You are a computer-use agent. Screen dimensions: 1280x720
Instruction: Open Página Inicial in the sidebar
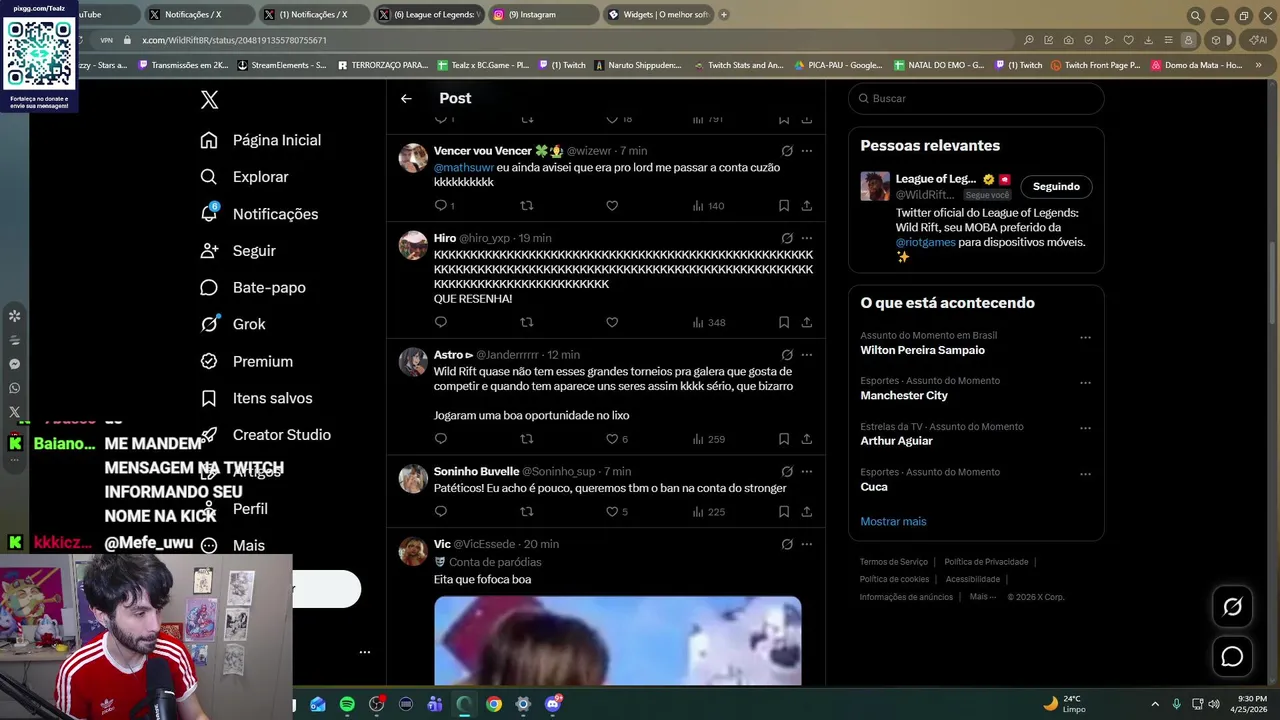click(260, 140)
